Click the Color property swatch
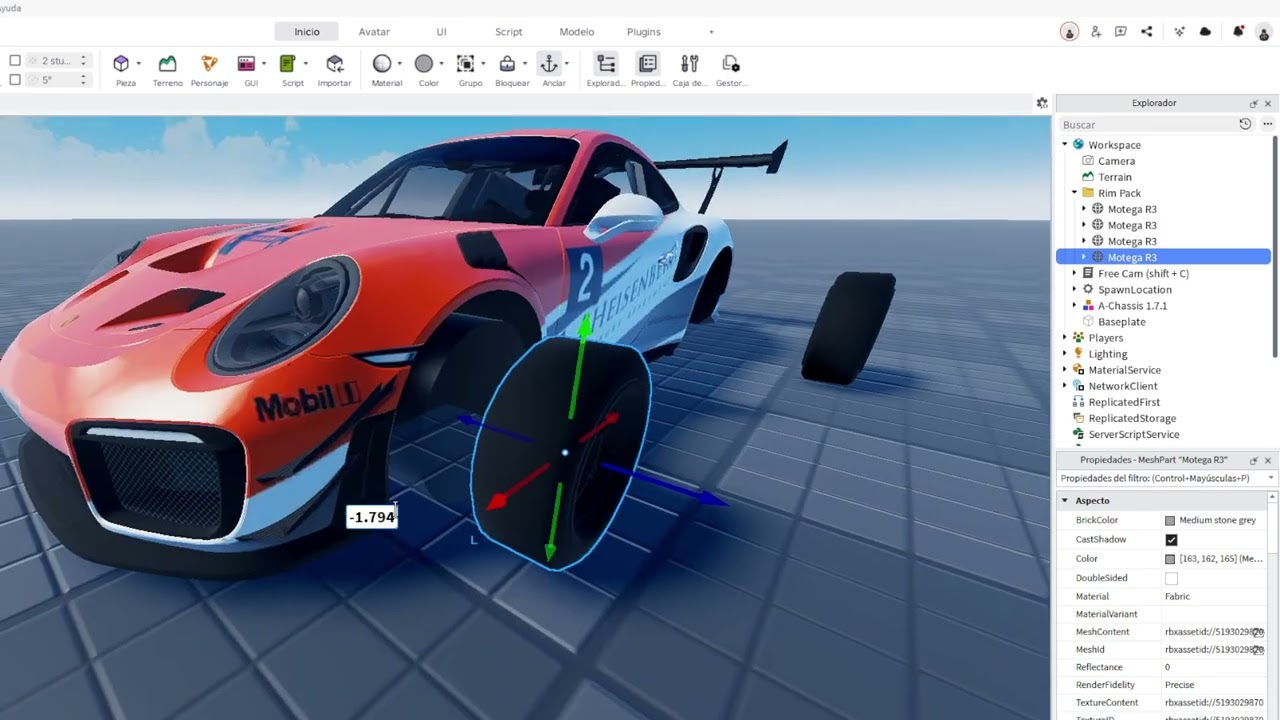Viewport: 1280px width, 720px height. 1170,559
